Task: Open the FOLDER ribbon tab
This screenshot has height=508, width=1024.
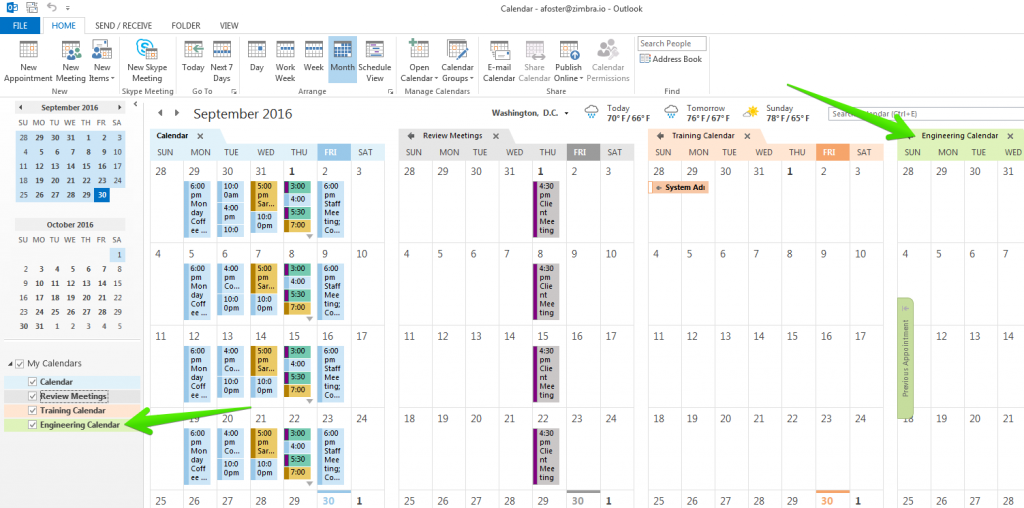Action: (x=185, y=25)
